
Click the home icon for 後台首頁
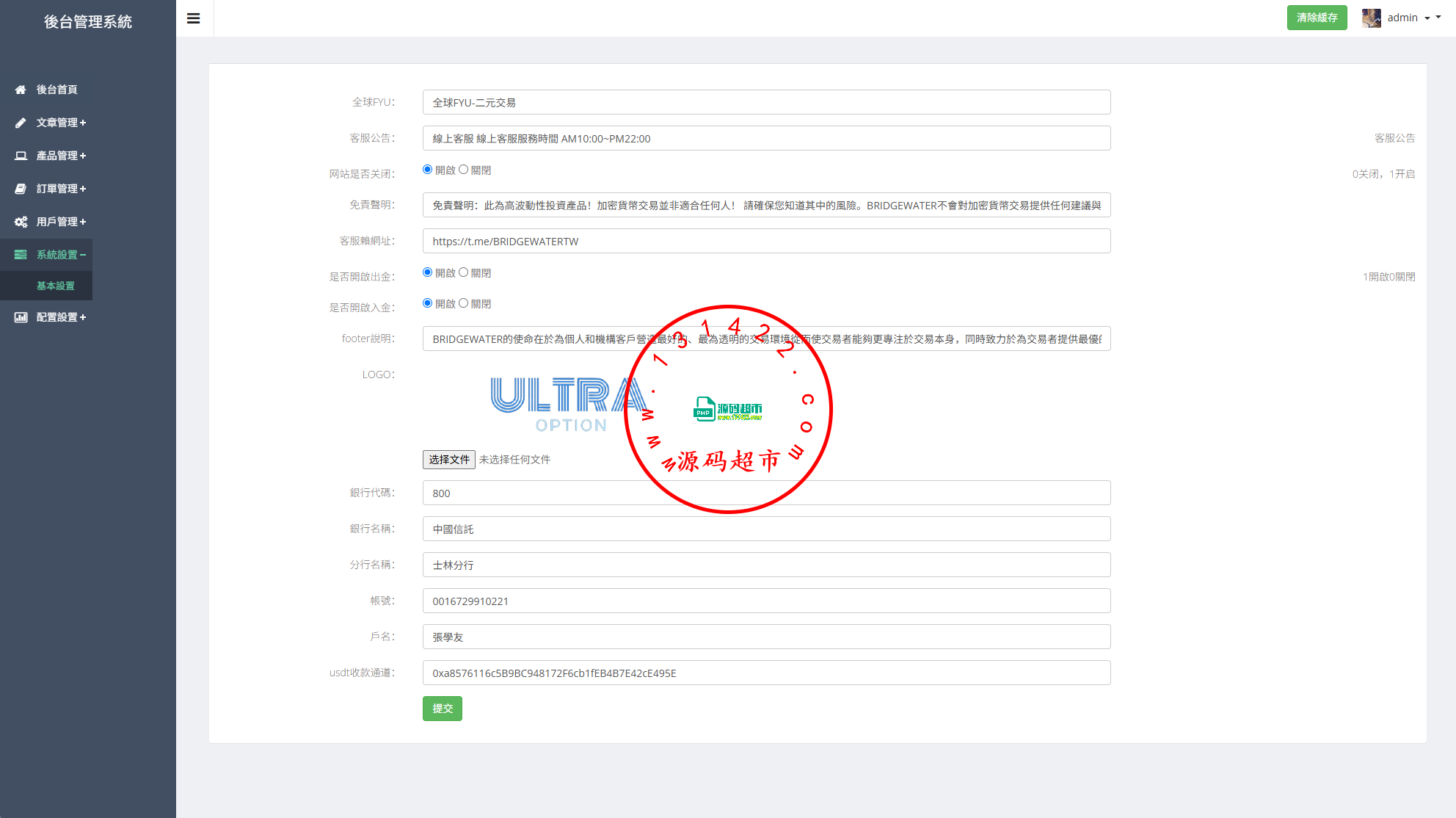point(21,90)
